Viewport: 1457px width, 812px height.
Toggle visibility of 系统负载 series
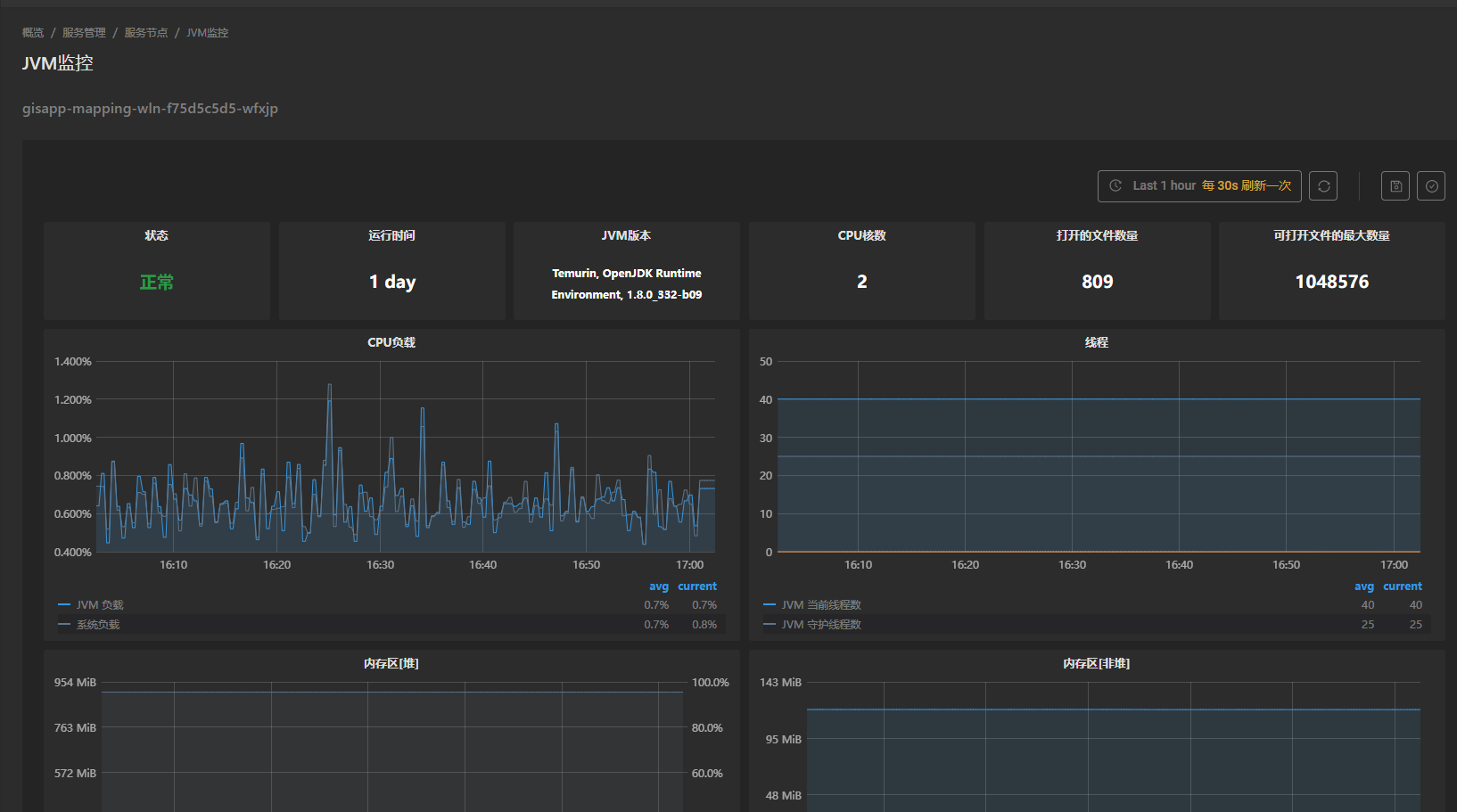[96, 624]
